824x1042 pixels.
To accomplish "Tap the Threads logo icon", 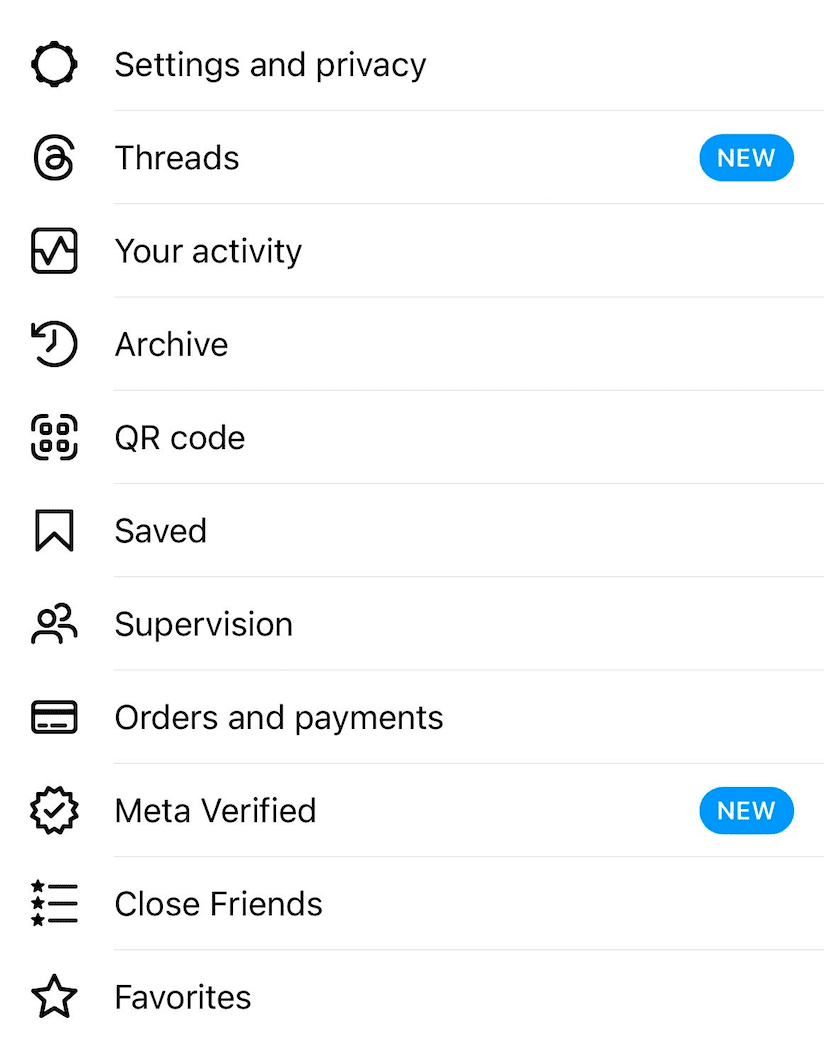I will (54, 158).
